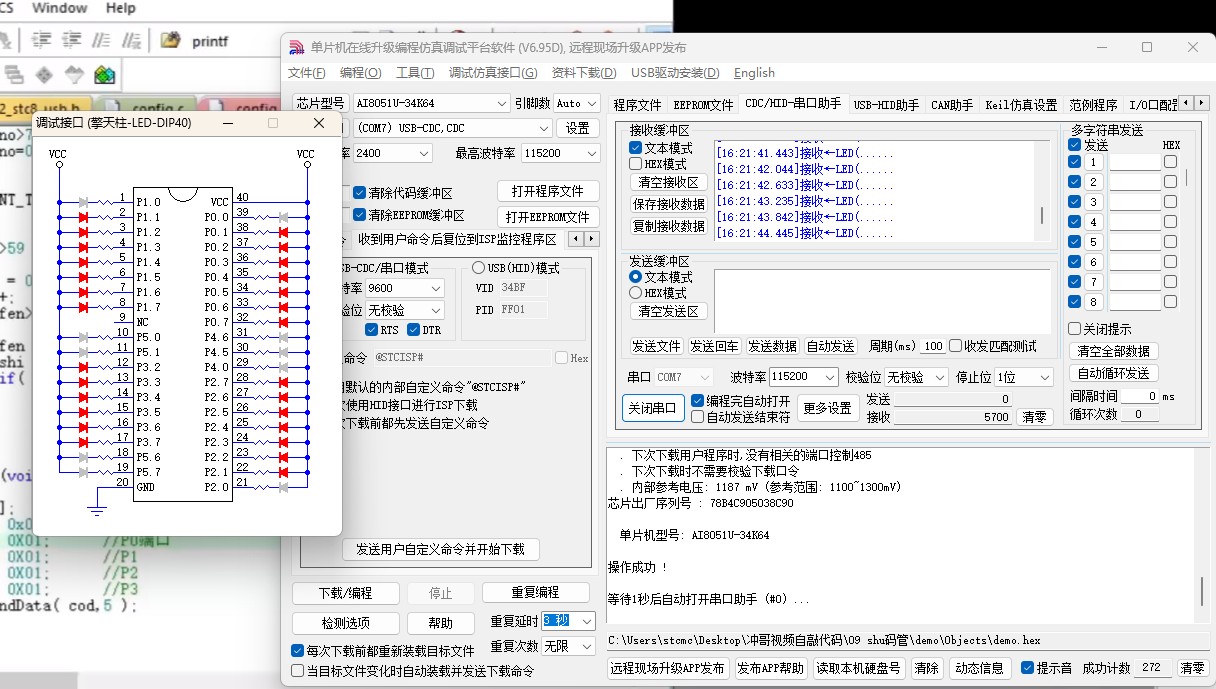This screenshot has width=1216, height=689.
Task: Uncheck the RTS checkbox
Action: (x=372, y=330)
